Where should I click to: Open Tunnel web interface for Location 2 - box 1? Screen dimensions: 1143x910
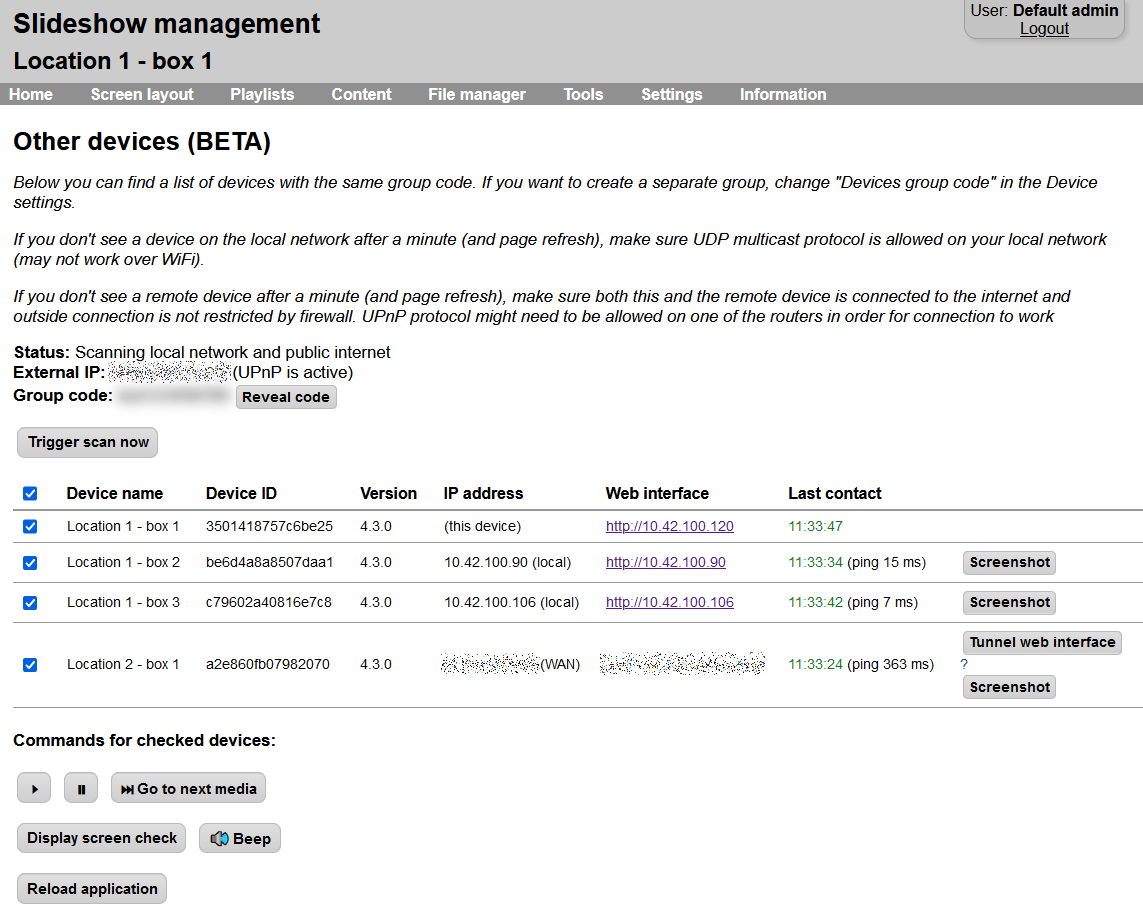point(1041,642)
